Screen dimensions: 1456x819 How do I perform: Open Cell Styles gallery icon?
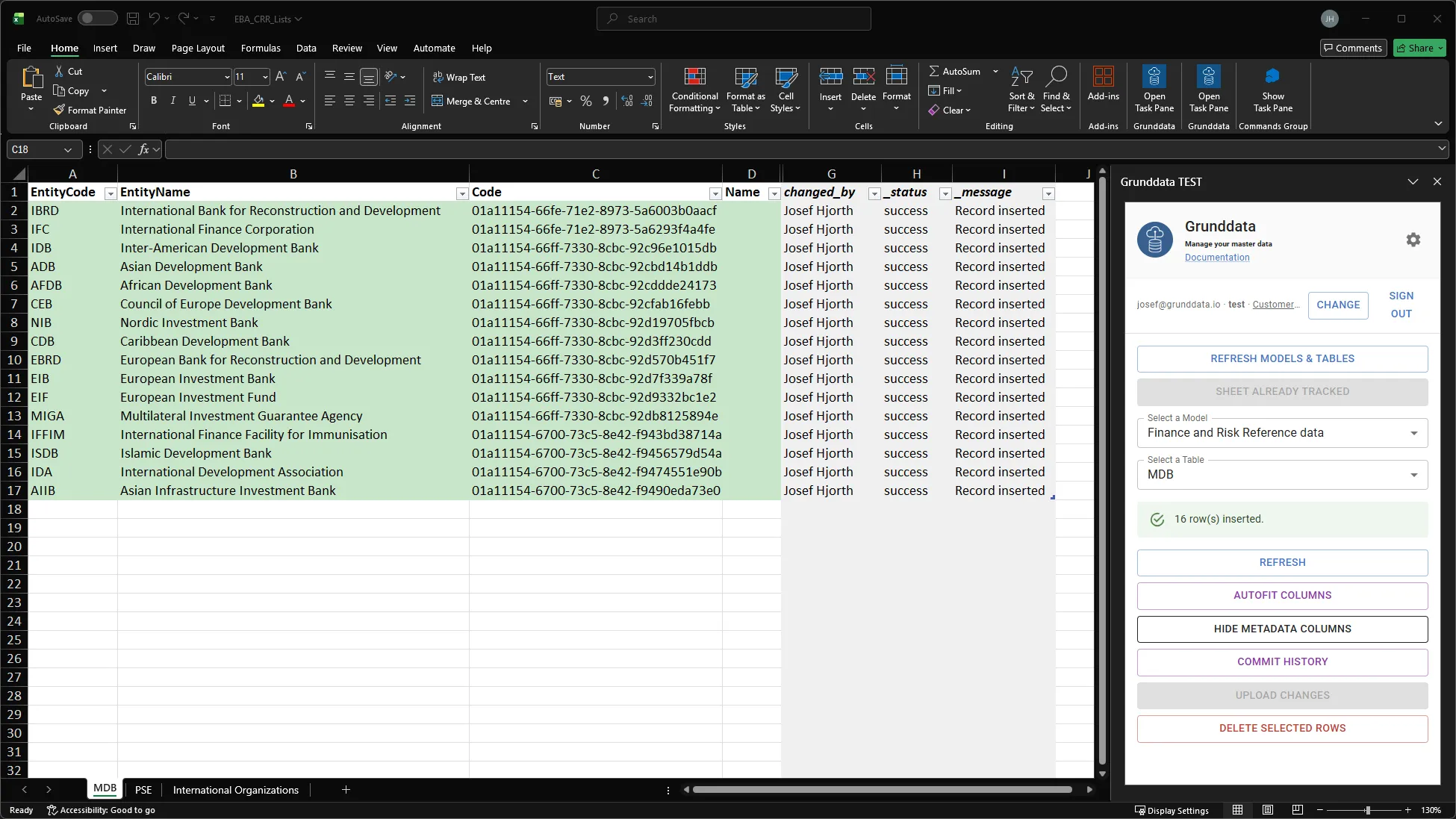(x=785, y=77)
